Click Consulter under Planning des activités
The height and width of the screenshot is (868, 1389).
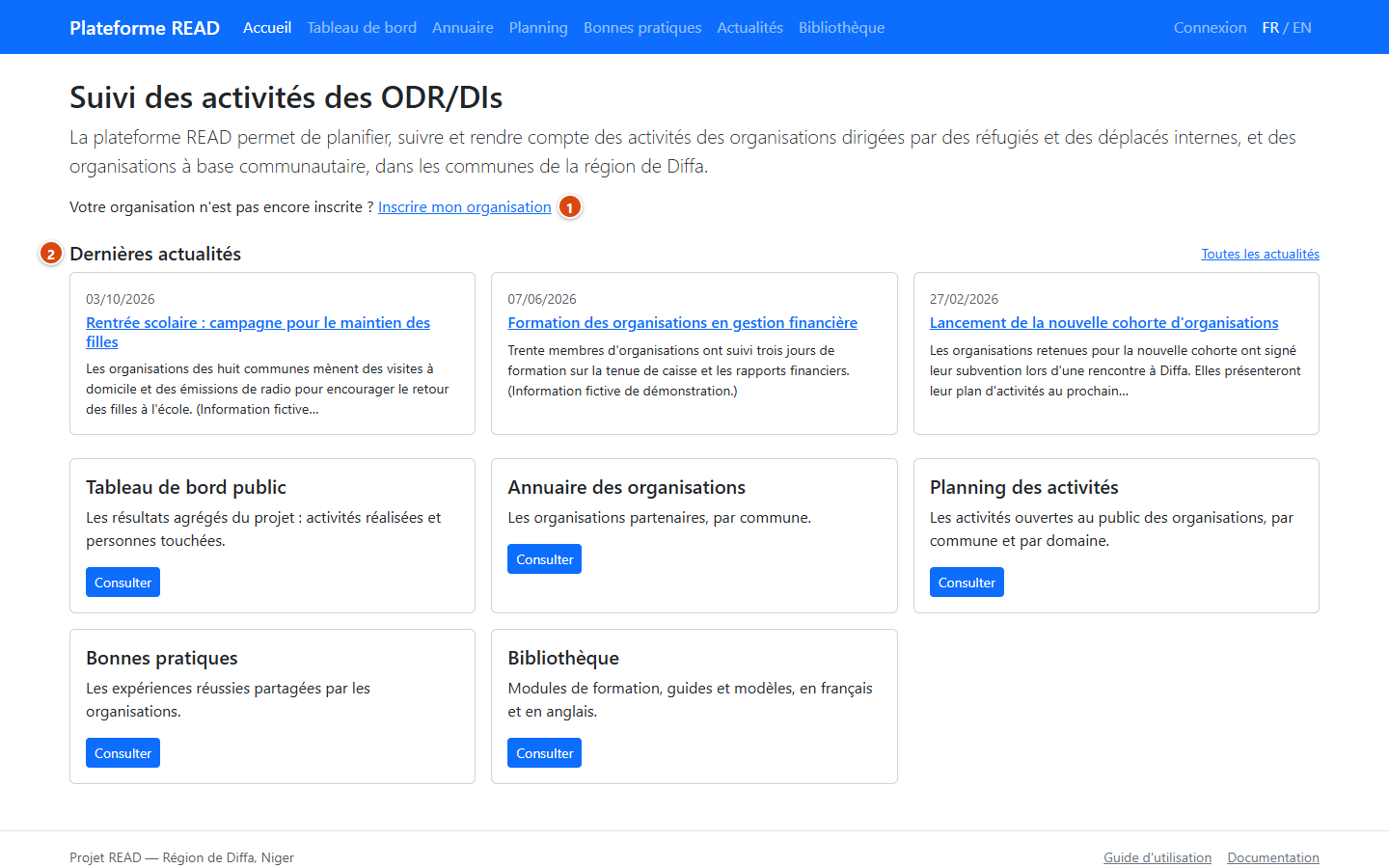click(967, 583)
